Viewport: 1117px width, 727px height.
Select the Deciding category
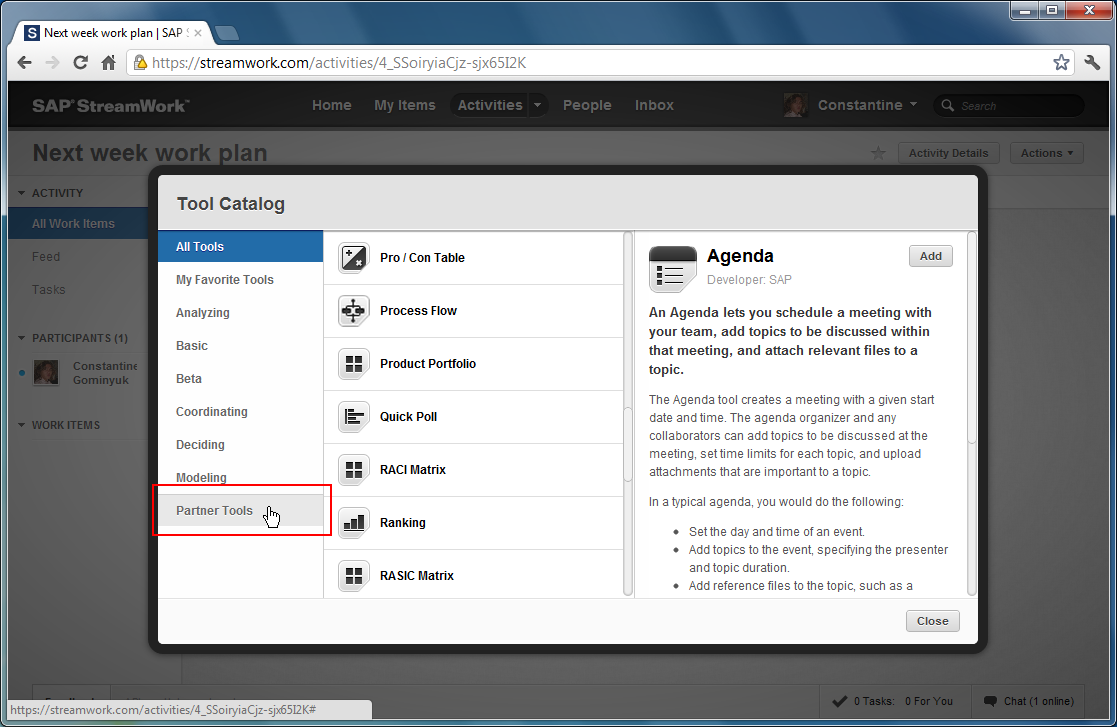pos(241,444)
